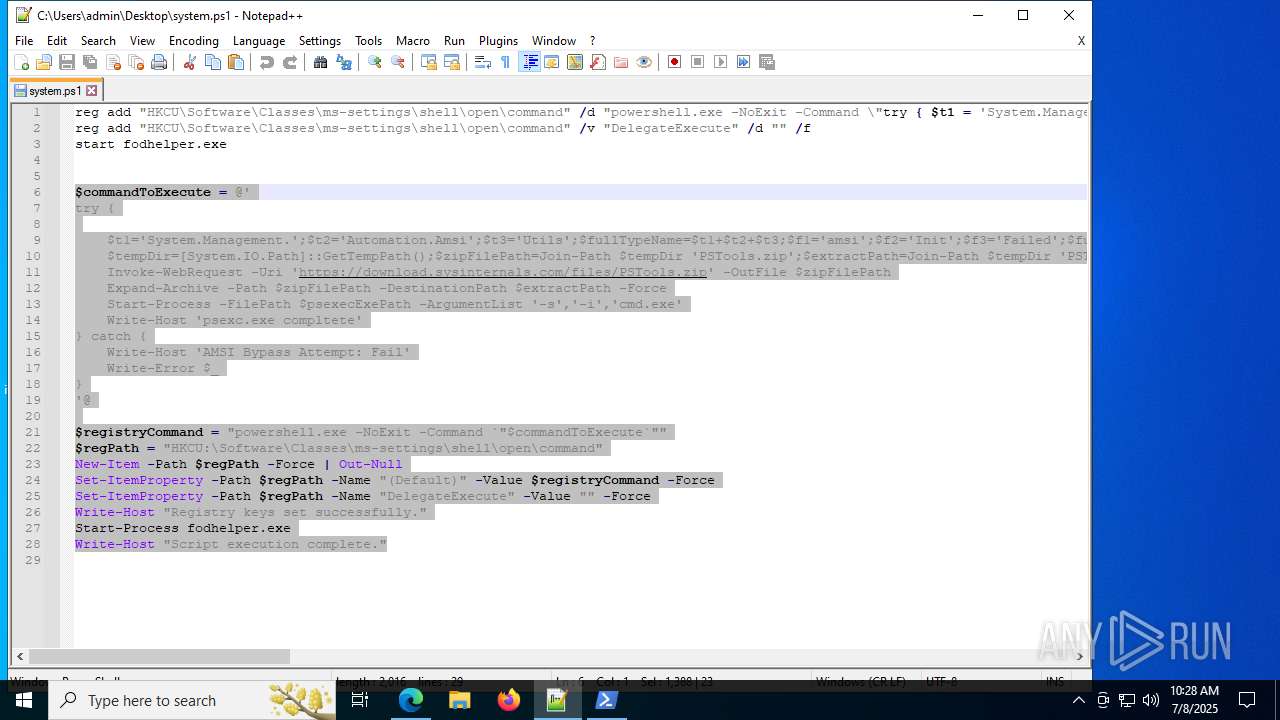
Task: Toggle word wrap in toolbar
Action: (x=482, y=62)
